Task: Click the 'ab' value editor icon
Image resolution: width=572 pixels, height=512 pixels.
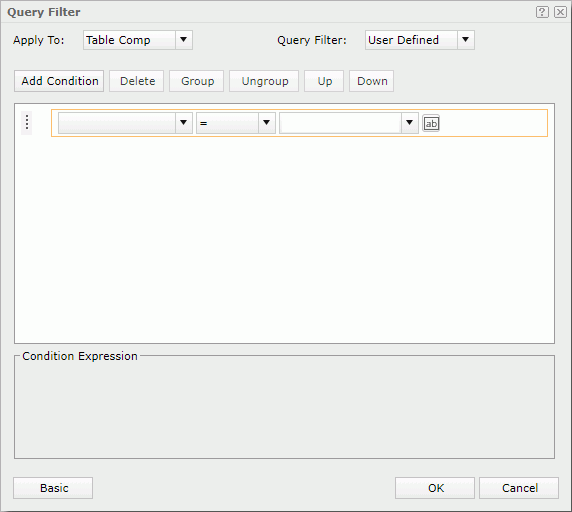Action: [431, 123]
